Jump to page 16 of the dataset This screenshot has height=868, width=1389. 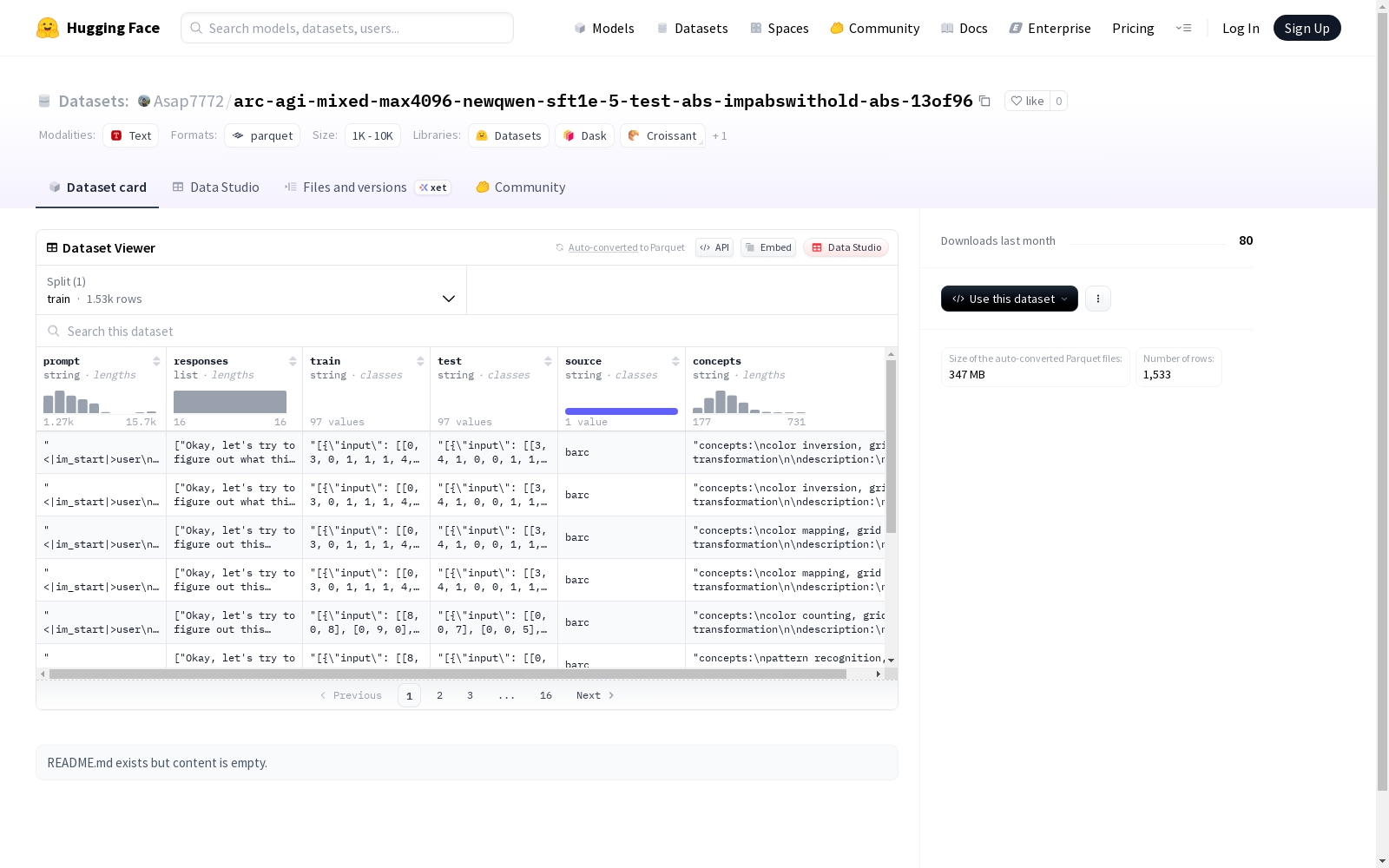coord(546,695)
